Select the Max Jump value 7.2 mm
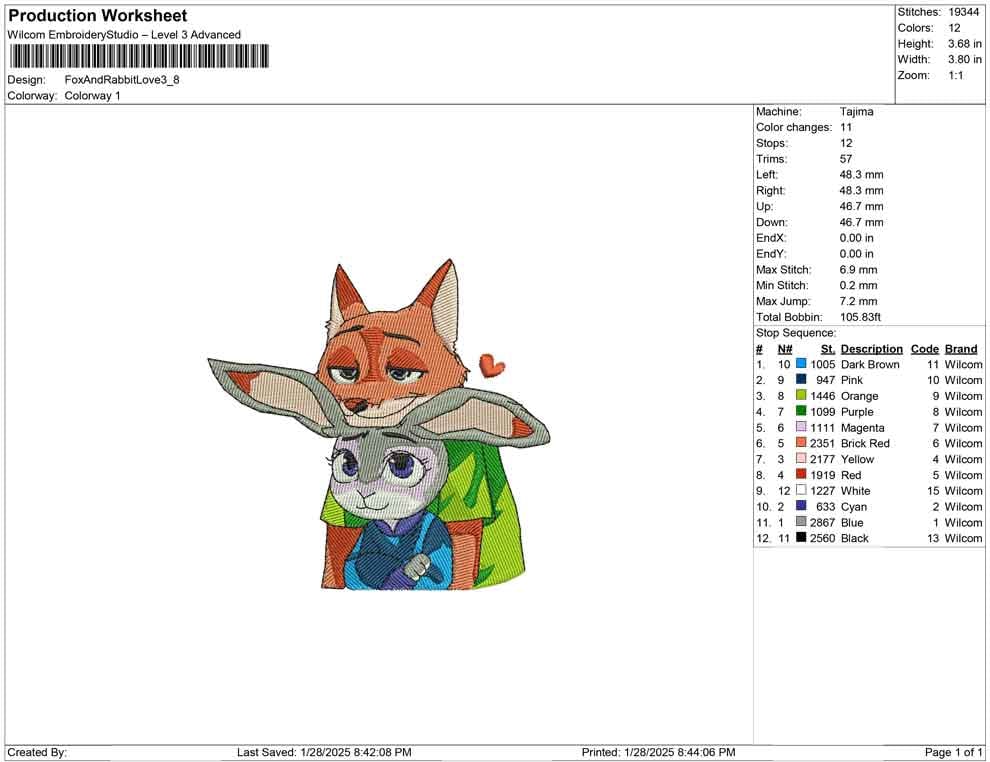The image size is (990, 762). click(x=858, y=301)
